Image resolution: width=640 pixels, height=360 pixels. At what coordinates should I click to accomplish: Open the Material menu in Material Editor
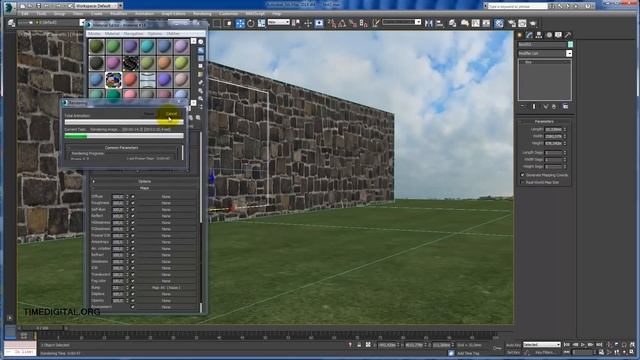112,33
